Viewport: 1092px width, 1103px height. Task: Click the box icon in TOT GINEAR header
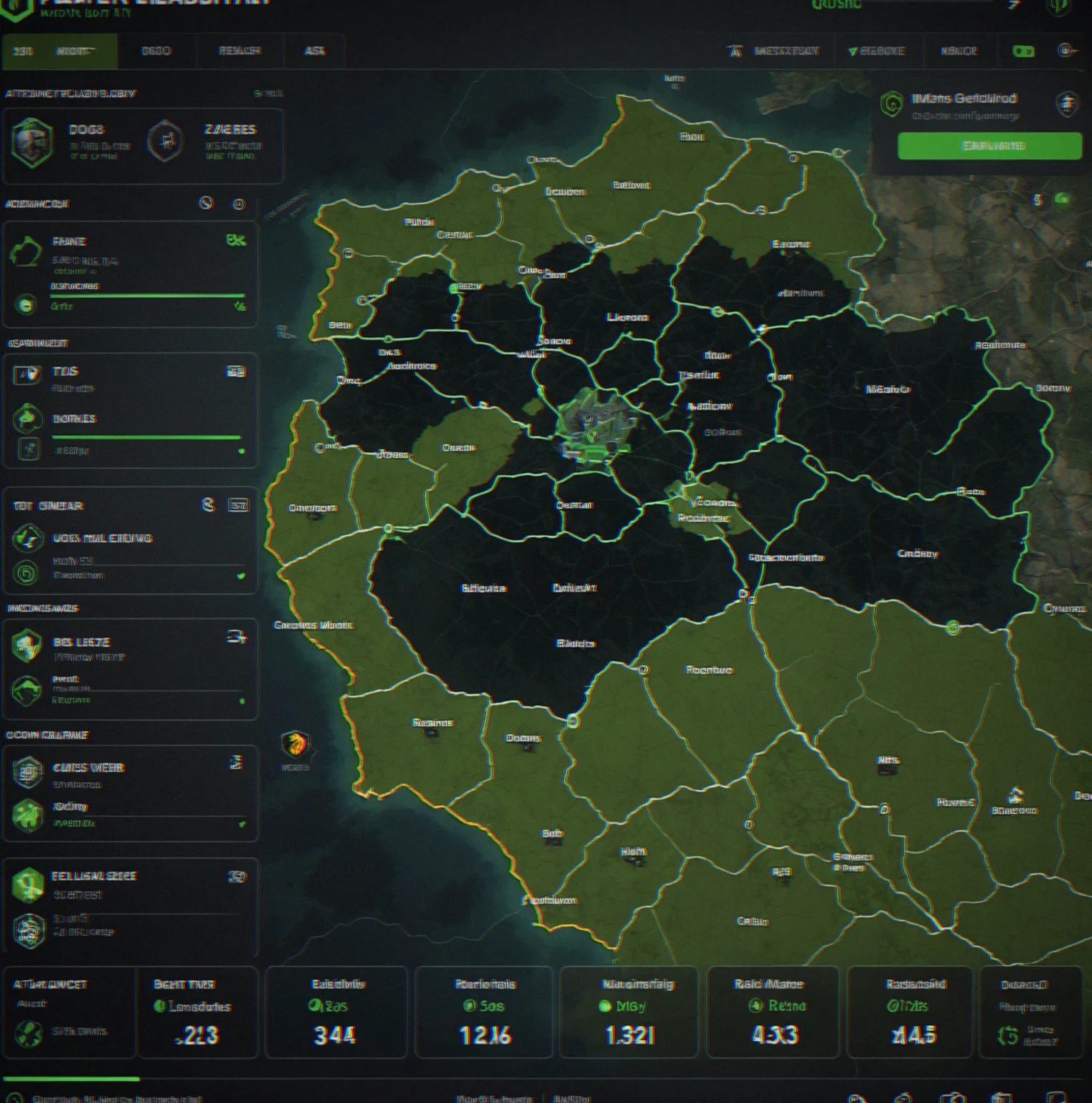[238, 505]
